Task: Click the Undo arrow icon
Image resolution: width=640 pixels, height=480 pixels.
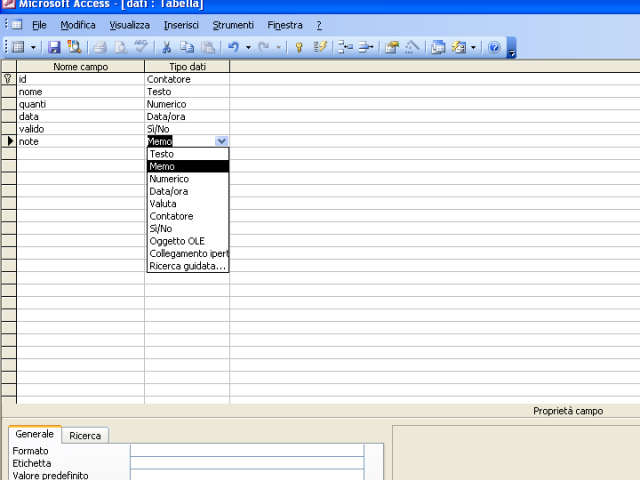Action: pyautogui.click(x=232, y=47)
